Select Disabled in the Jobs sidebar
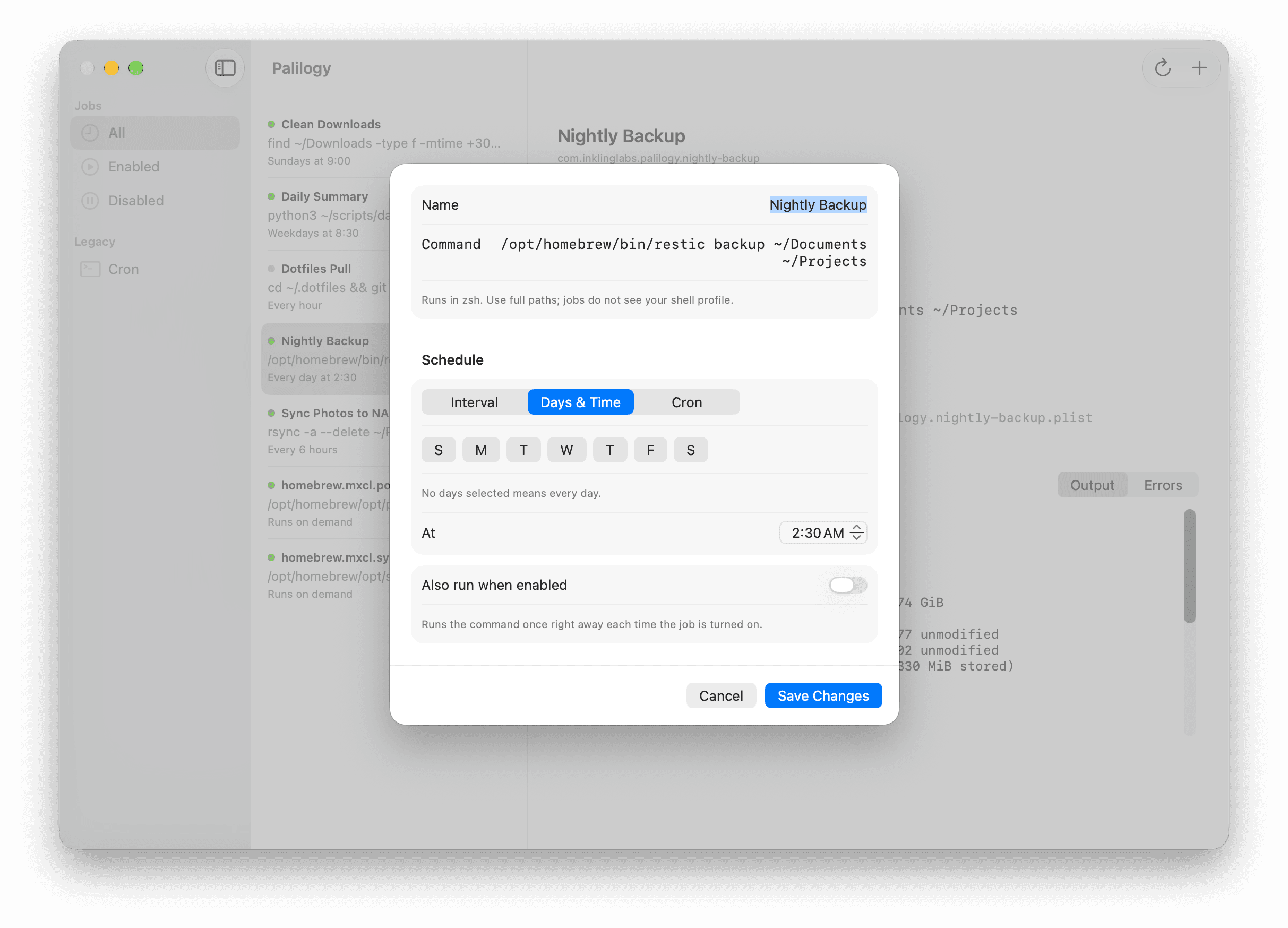Screen dimensions: 1288x928 pos(155,201)
